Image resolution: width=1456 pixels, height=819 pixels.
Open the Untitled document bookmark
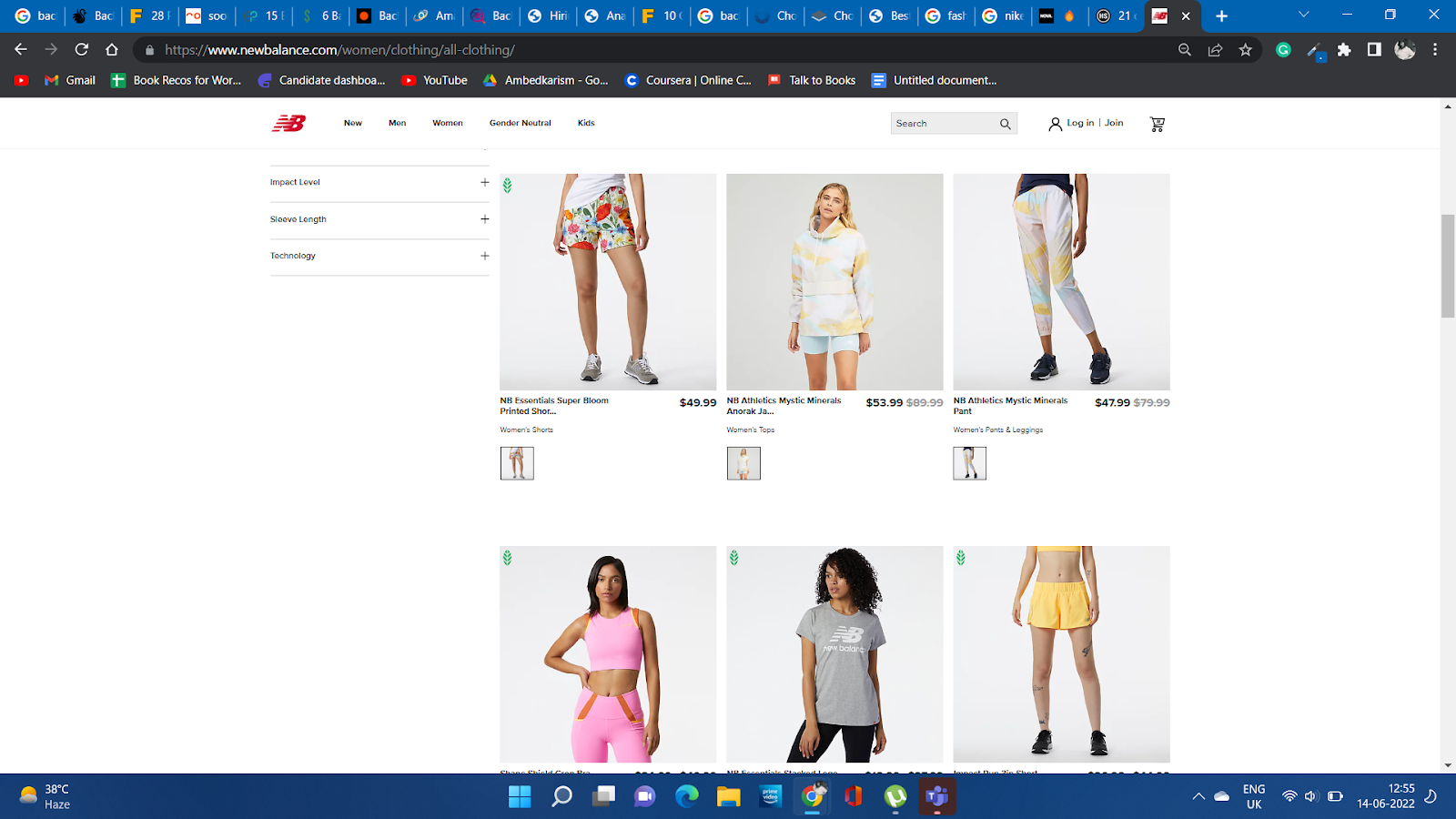(935, 80)
